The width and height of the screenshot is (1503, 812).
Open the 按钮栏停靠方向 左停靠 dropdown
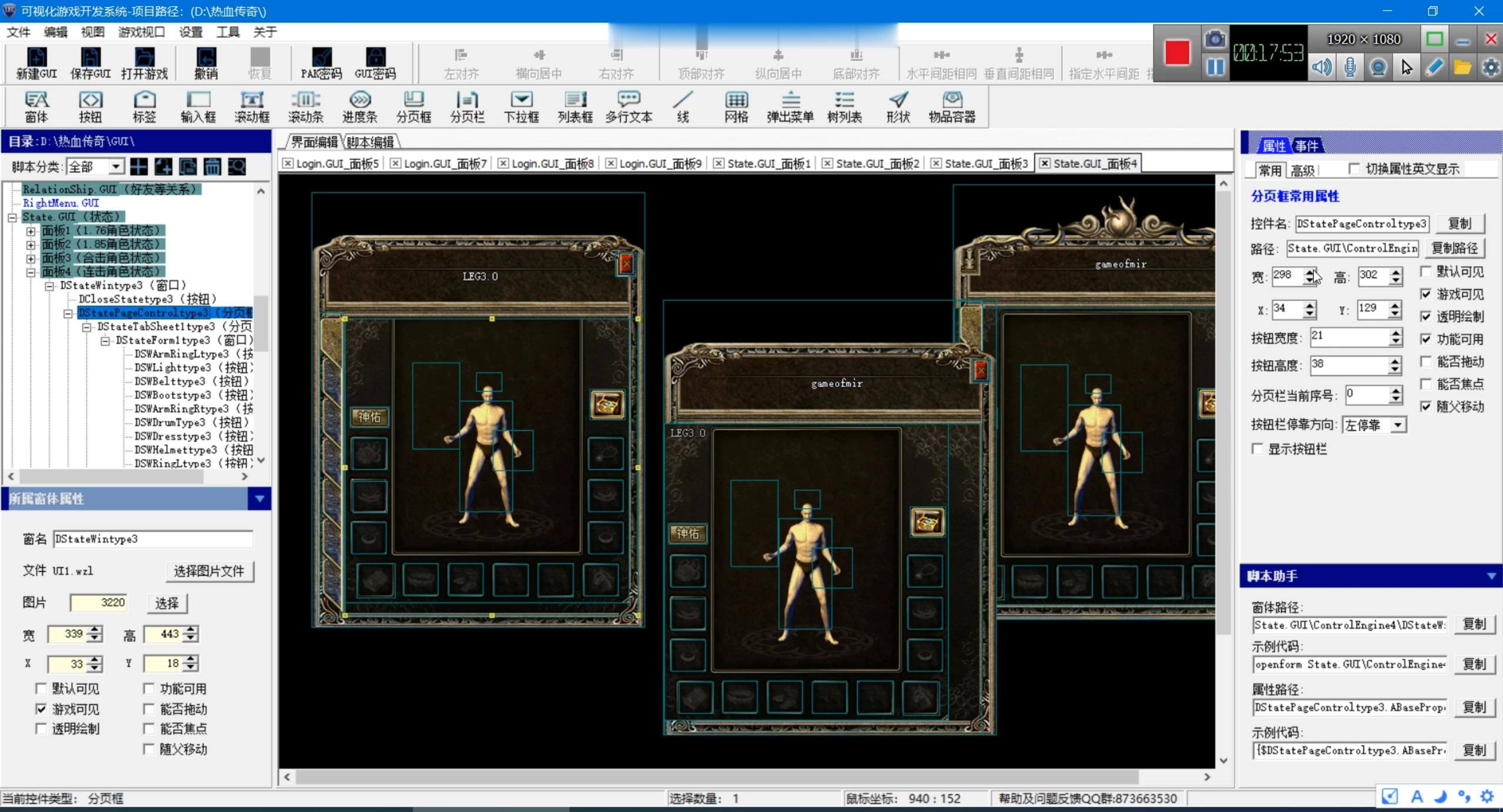(1398, 425)
